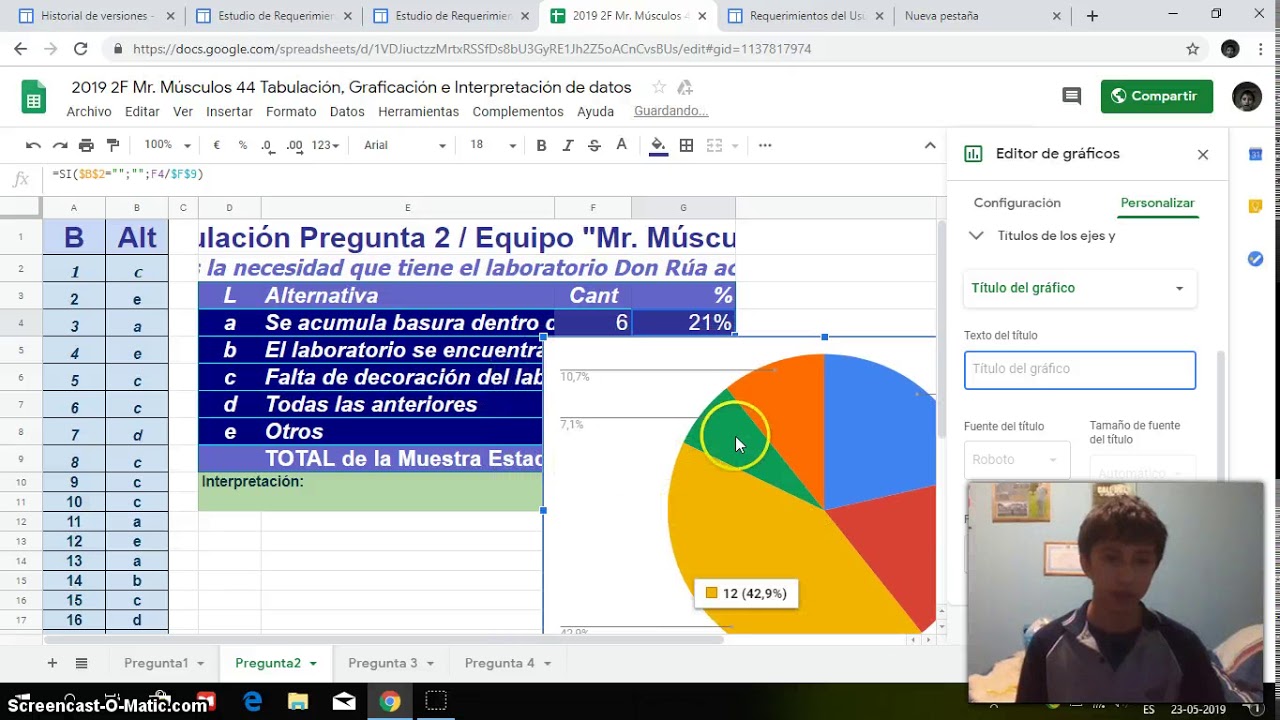Open more toolbar options (three dots)
1280x720 pixels.
(x=765, y=145)
